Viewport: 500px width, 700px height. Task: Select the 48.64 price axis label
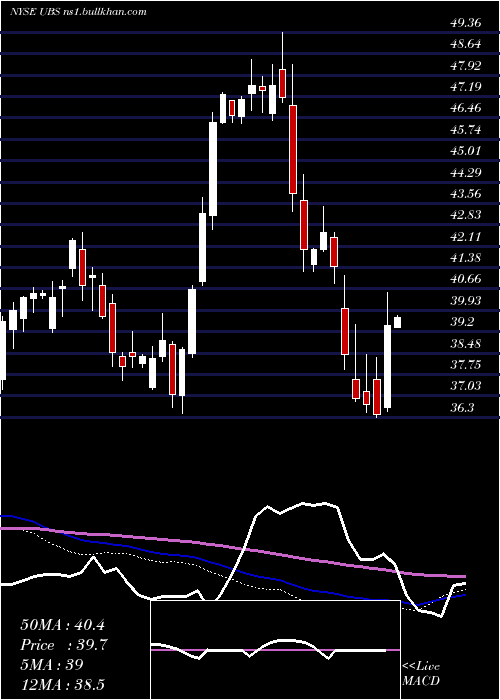pos(466,44)
